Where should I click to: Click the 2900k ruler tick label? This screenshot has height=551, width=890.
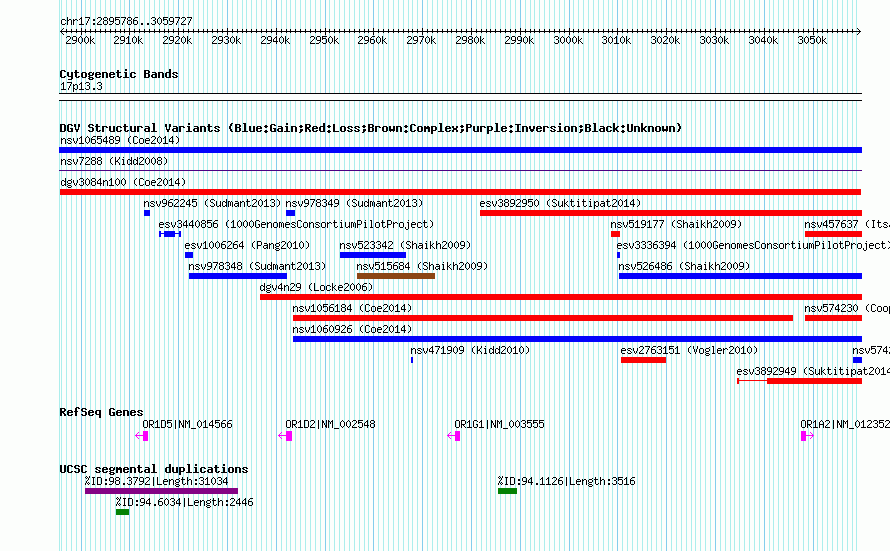(80, 40)
